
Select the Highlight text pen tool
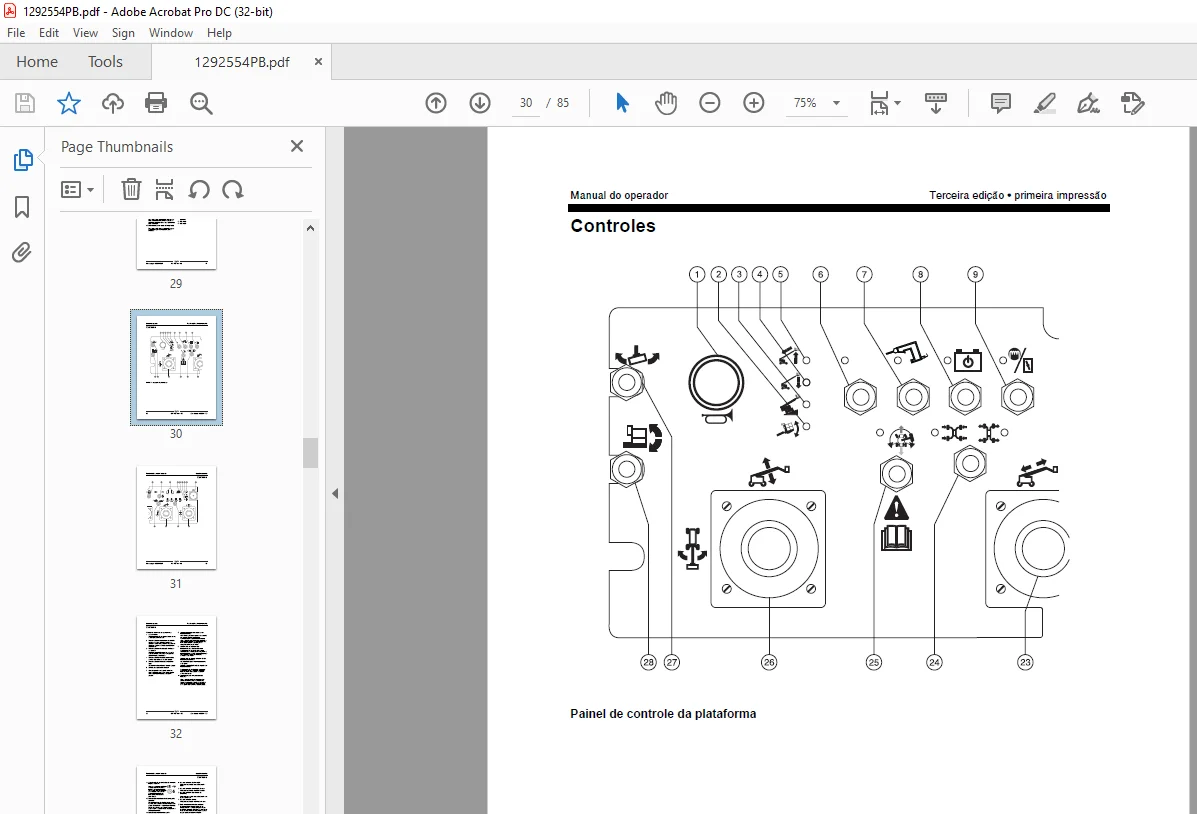1044,103
